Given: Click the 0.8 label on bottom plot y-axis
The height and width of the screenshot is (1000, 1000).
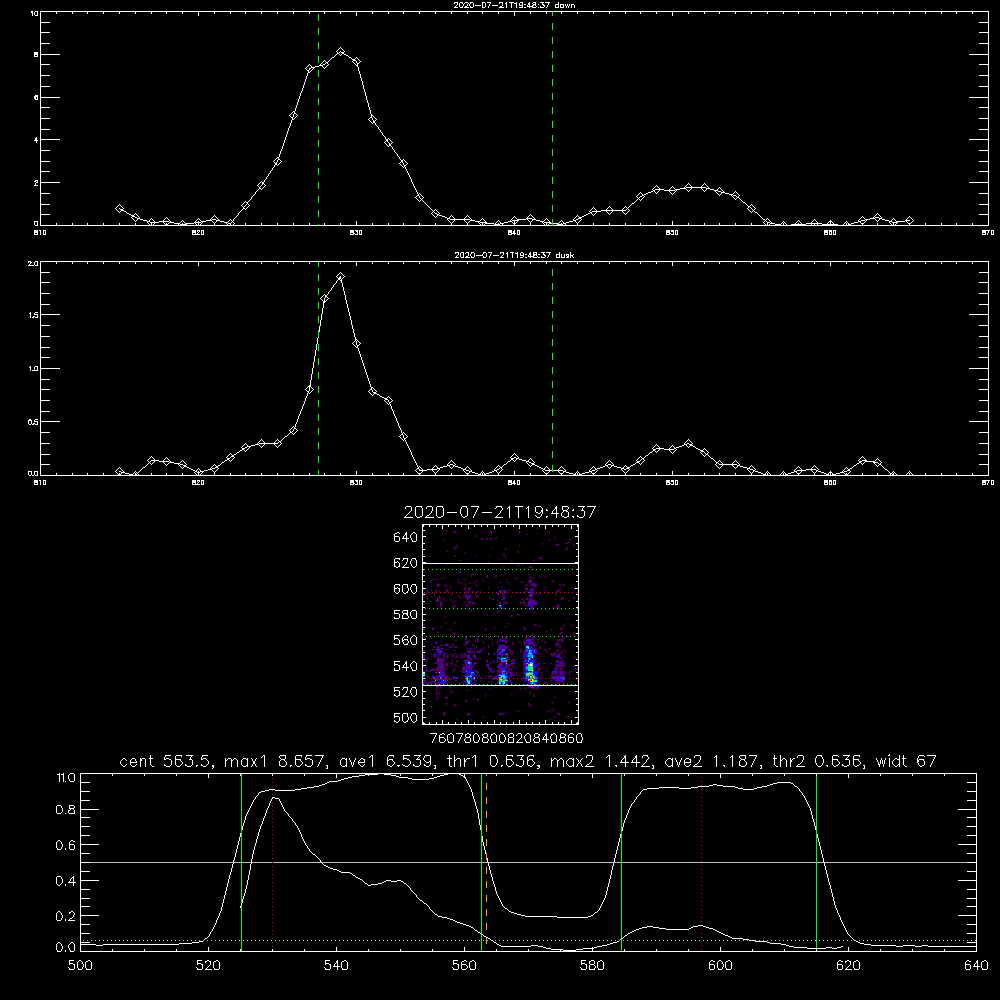Looking at the screenshot, I should (66, 810).
